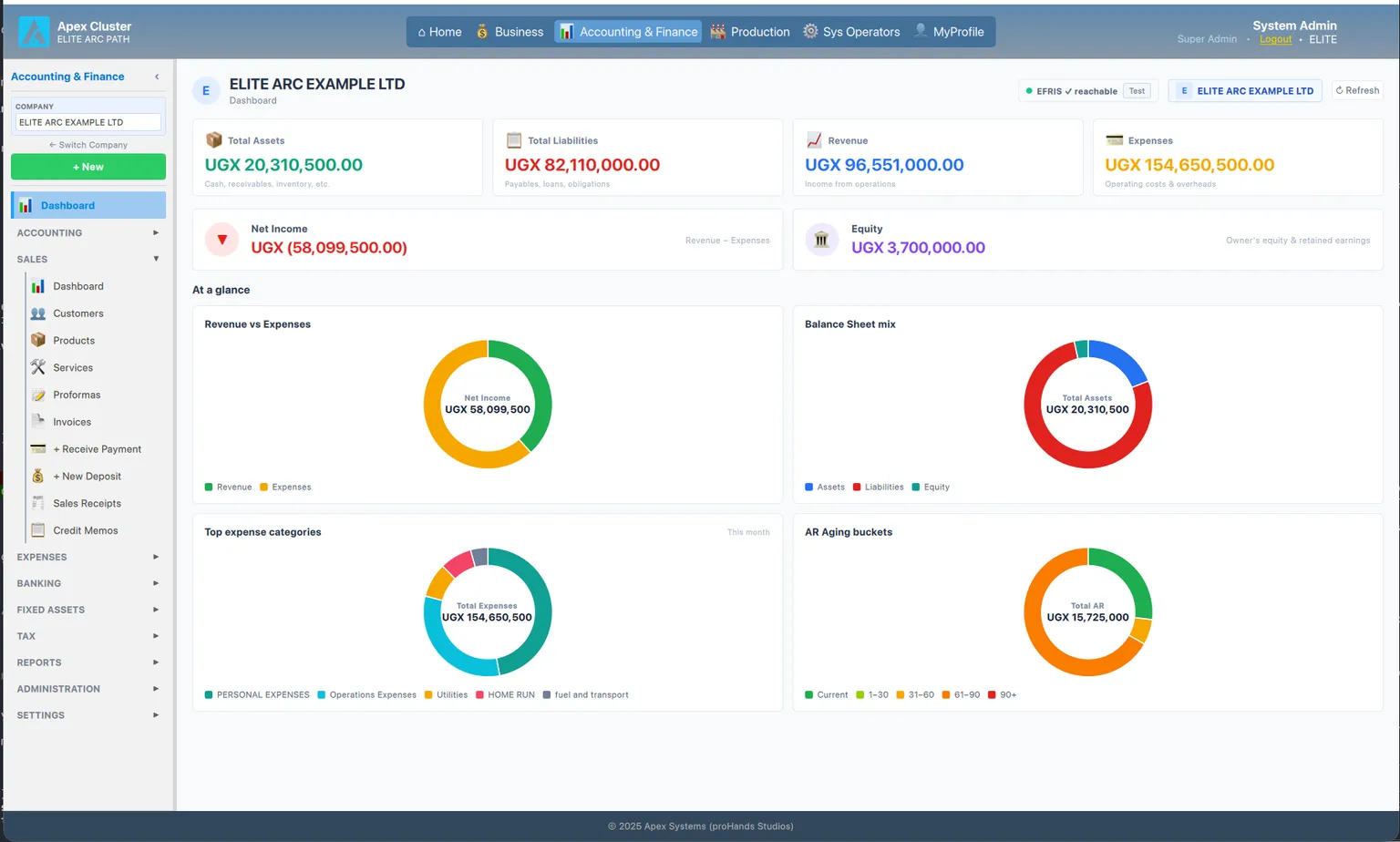Click the Business money bag icon

click(482, 32)
